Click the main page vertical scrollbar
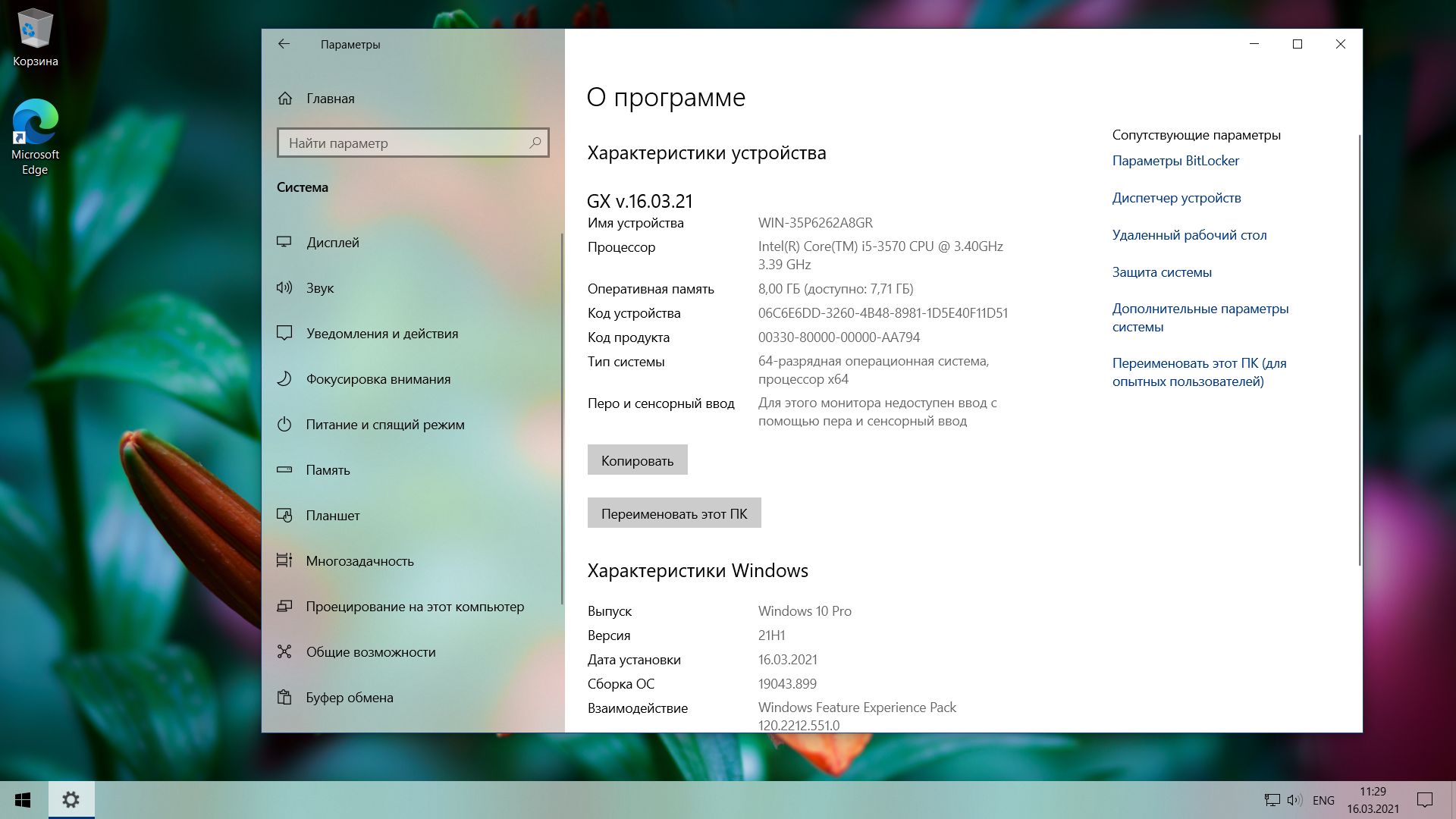Screen dimensions: 1456x819 [1359, 349]
